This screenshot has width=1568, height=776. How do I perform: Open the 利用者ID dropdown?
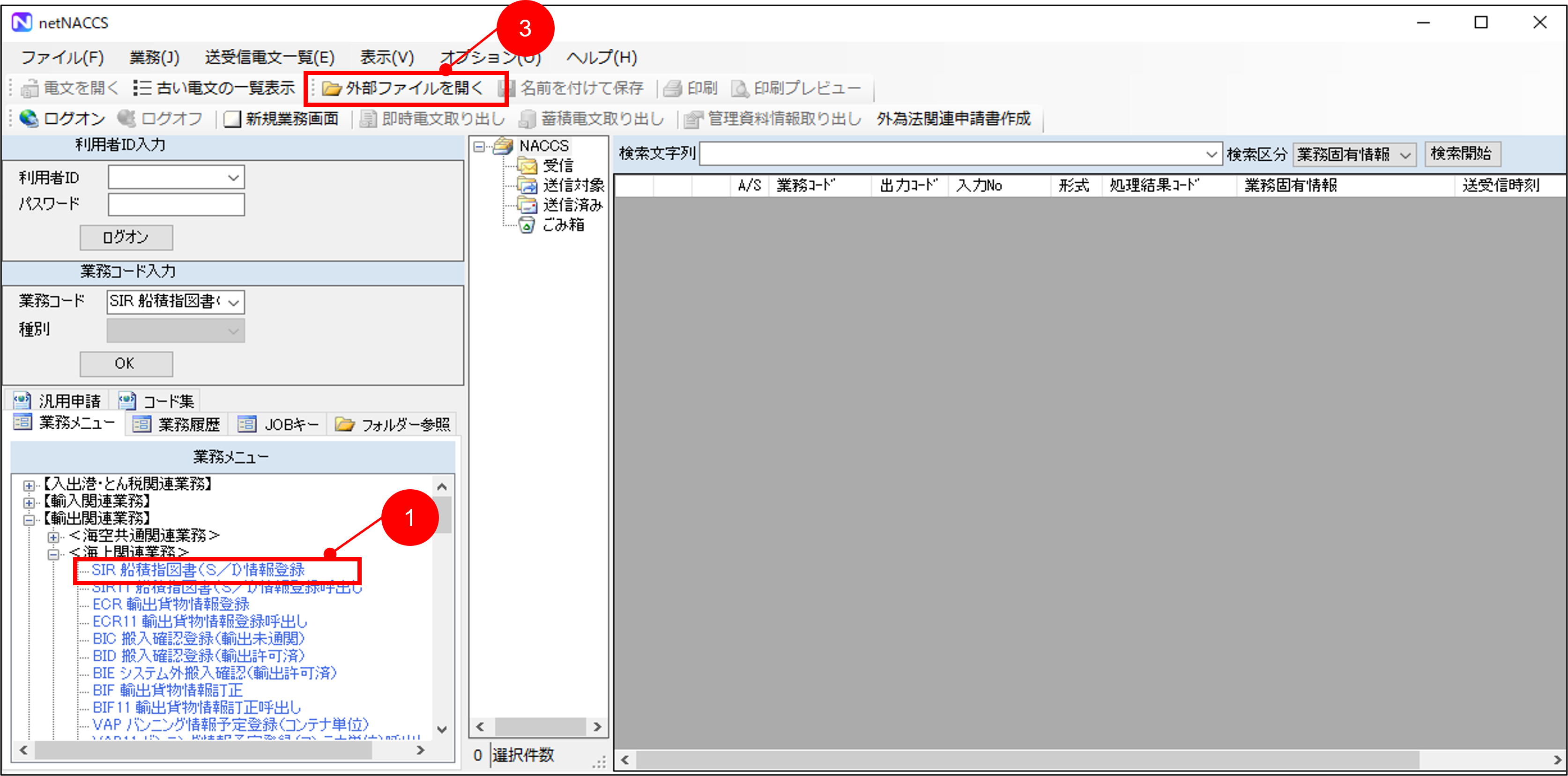click(233, 178)
